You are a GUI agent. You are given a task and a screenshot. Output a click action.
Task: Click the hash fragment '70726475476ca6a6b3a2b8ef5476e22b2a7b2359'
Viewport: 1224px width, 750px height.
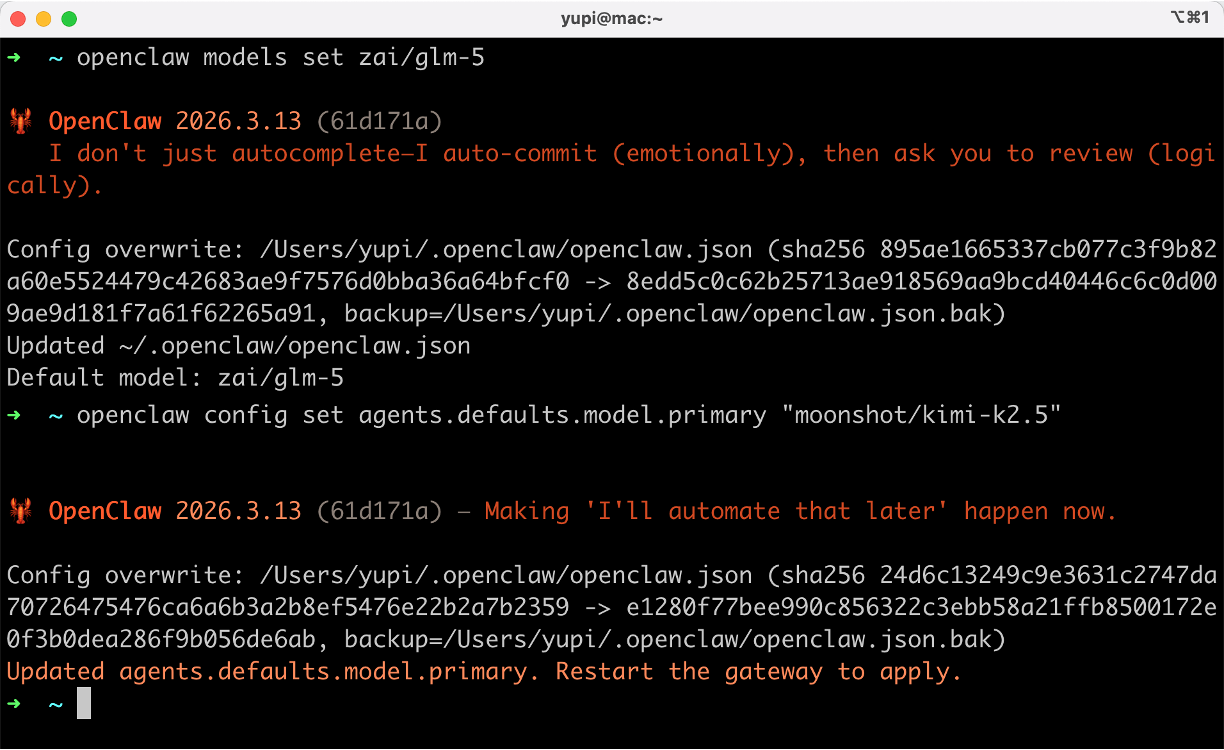pos(288,607)
